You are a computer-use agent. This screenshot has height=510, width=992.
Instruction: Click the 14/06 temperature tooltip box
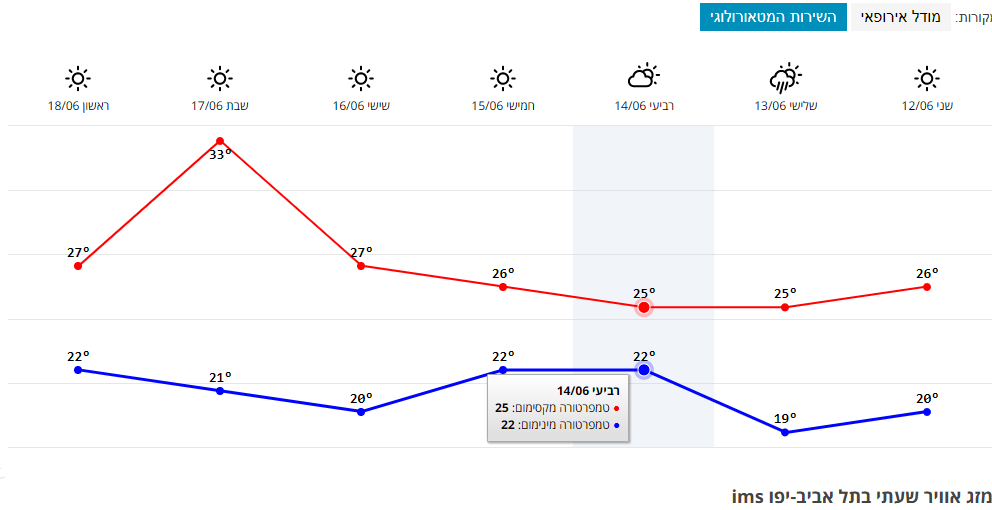point(558,407)
